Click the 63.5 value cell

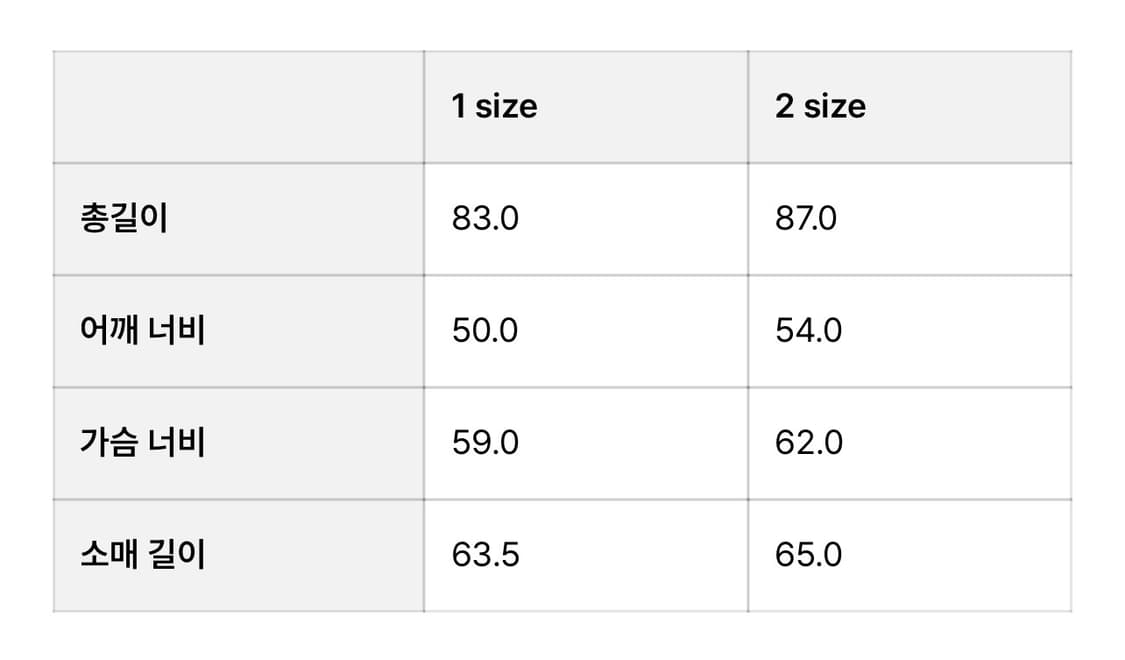pos(485,554)
